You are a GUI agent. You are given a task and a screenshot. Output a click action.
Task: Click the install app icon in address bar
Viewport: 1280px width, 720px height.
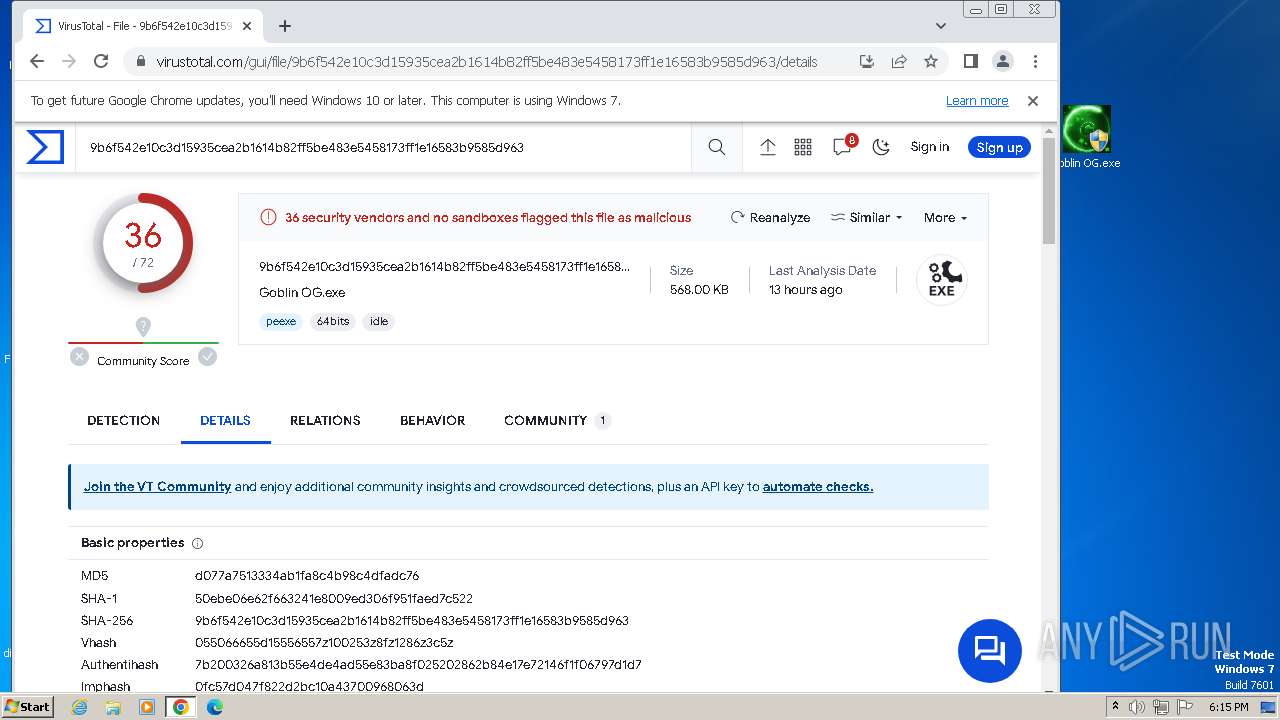click(x=867, y=61)
